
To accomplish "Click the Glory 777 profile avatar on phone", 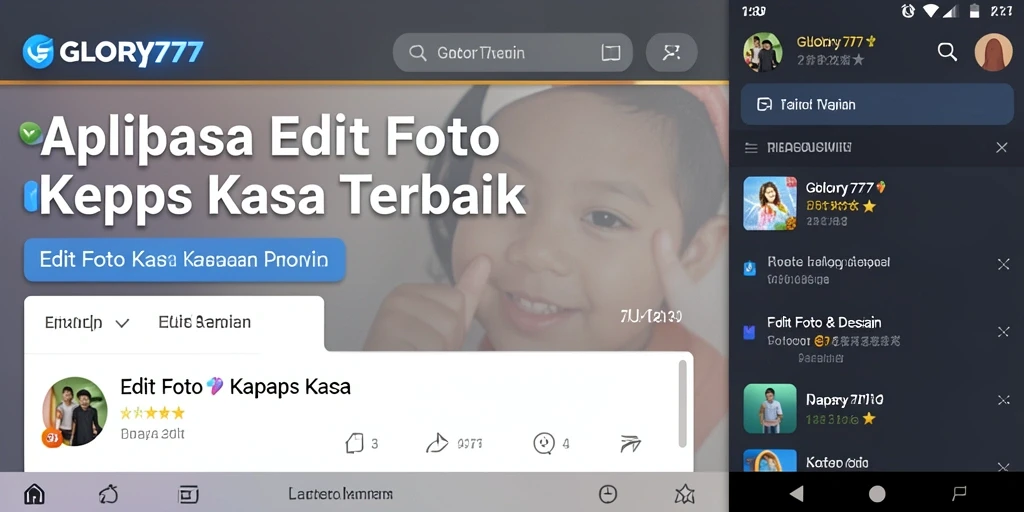I will tap(763, 52).
